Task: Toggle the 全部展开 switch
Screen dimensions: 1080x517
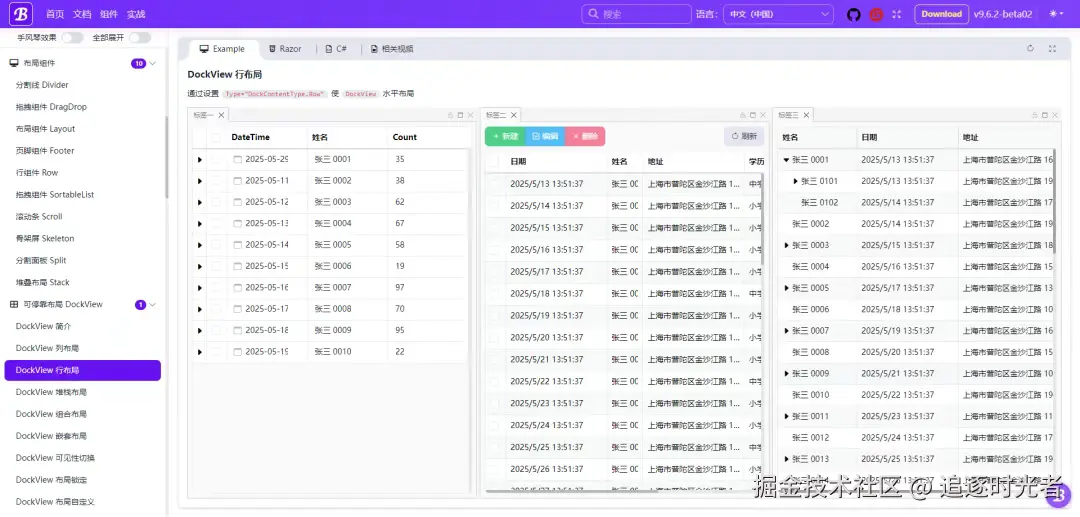Action: point(140,38)
